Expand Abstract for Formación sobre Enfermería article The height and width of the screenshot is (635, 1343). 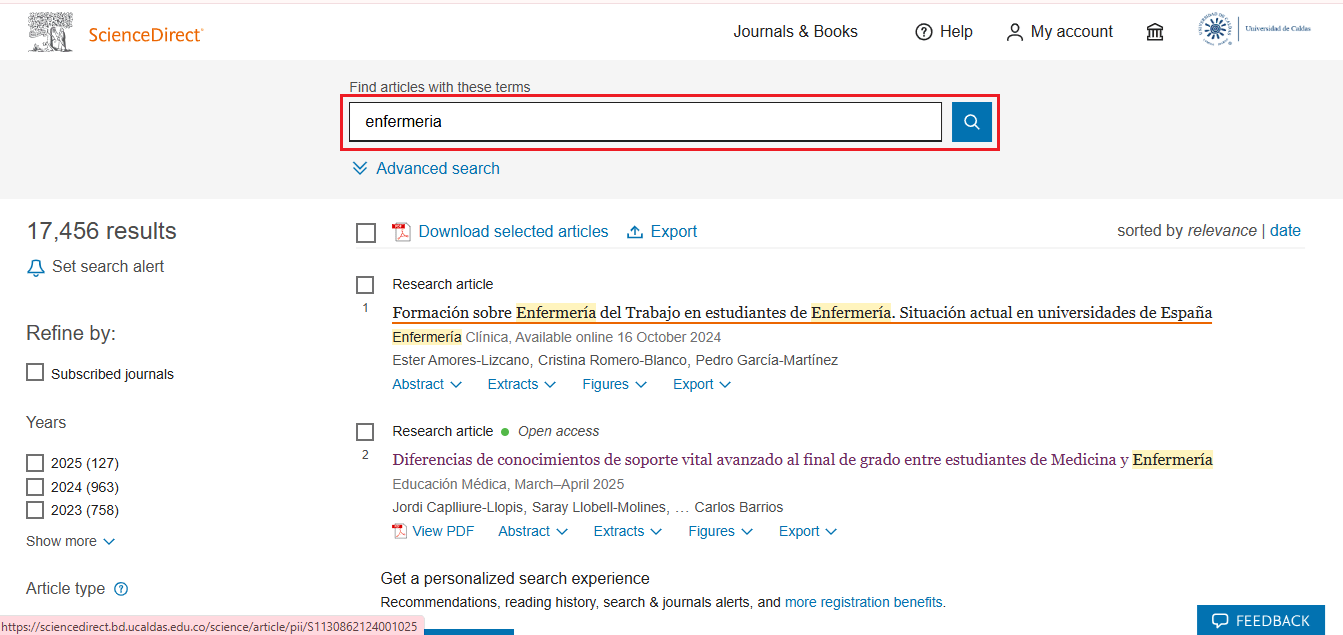point(427,384)
